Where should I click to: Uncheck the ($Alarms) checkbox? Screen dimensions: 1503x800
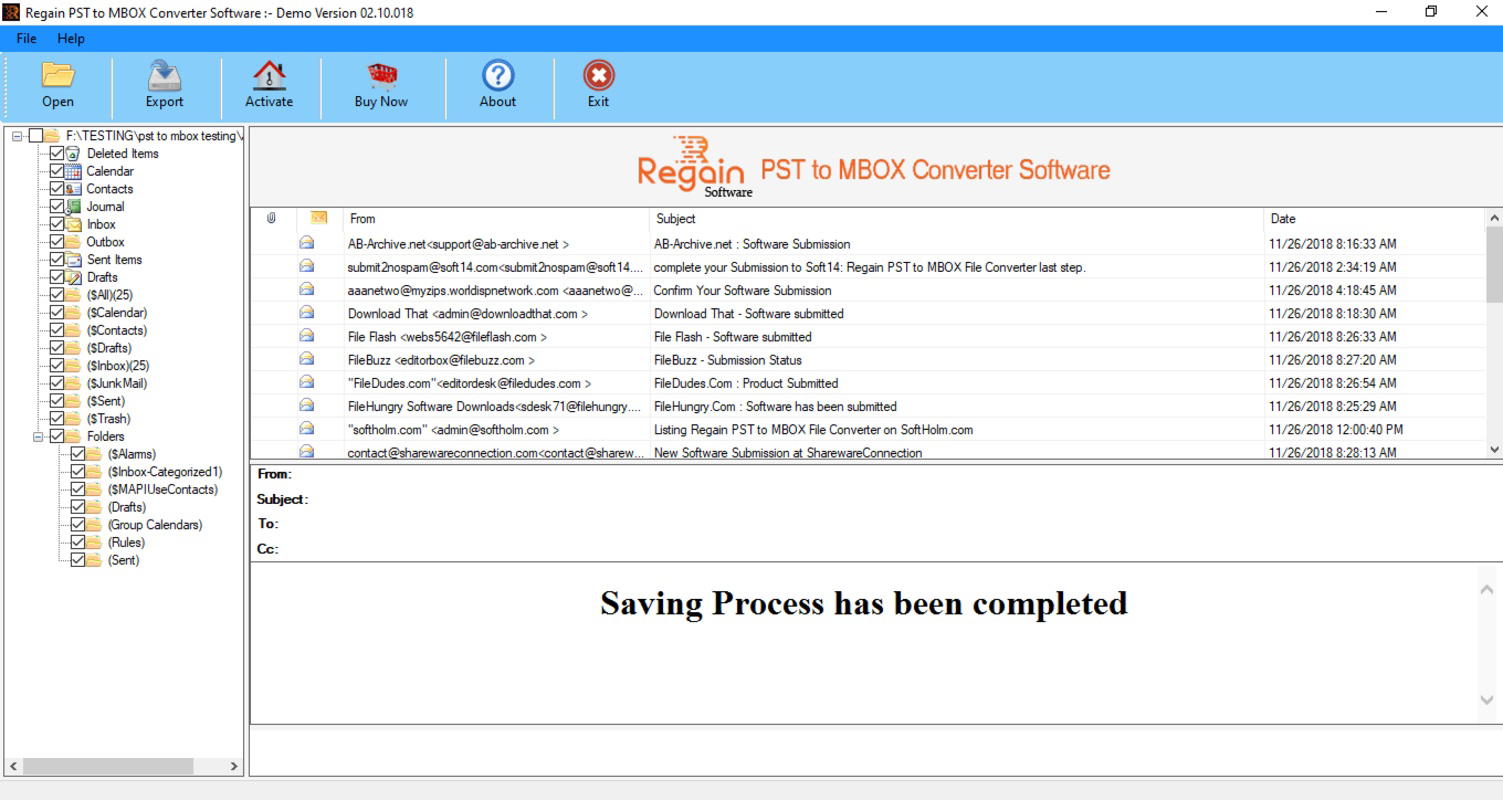click(x=78, y=455)
